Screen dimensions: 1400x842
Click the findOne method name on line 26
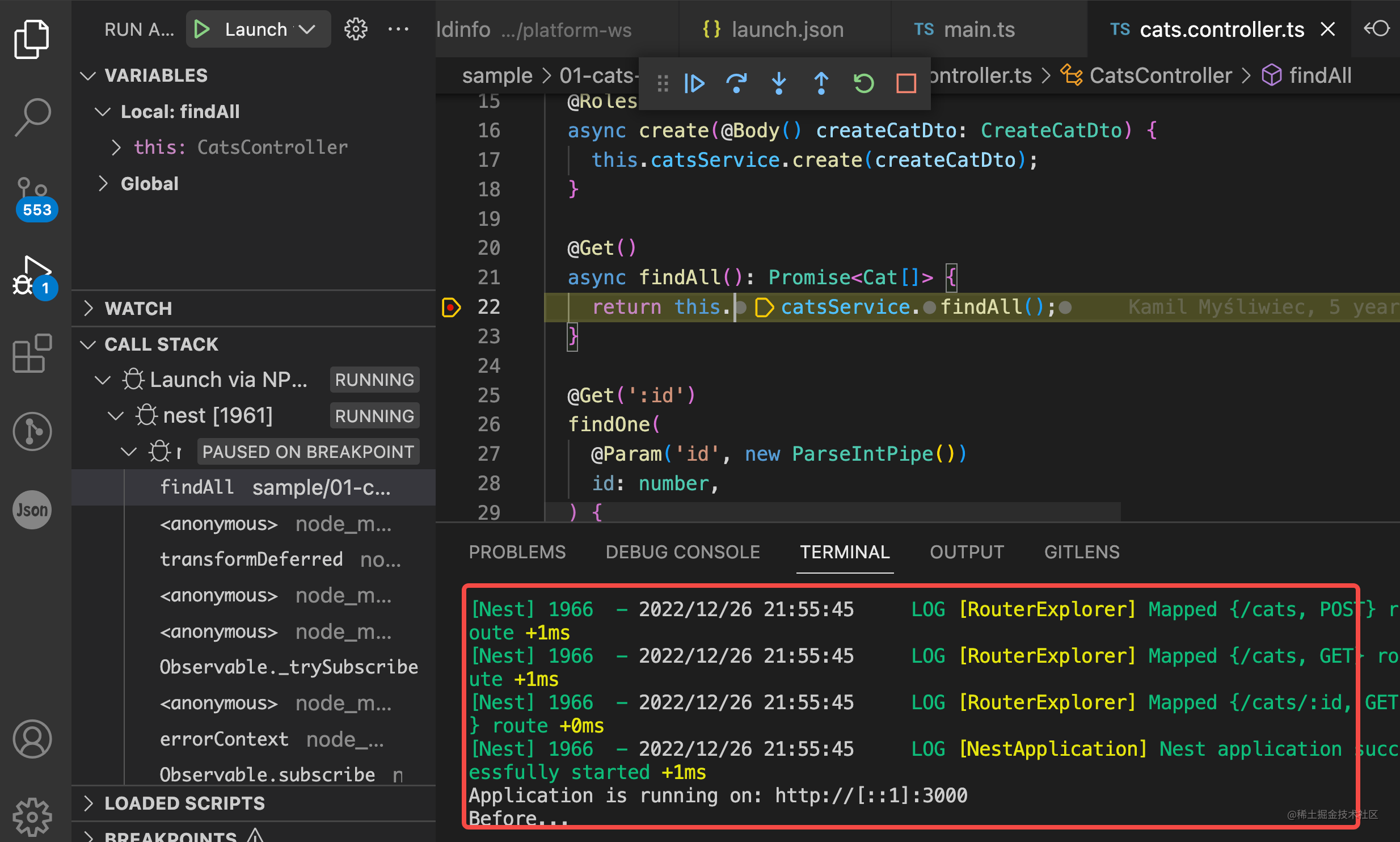point(609,424)
